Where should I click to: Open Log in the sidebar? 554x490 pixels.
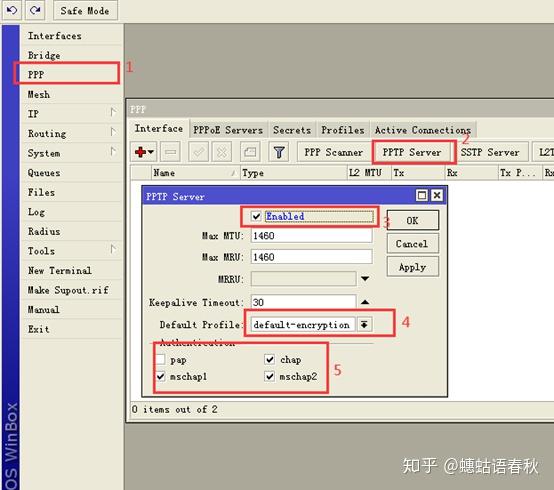click(72, 212)
